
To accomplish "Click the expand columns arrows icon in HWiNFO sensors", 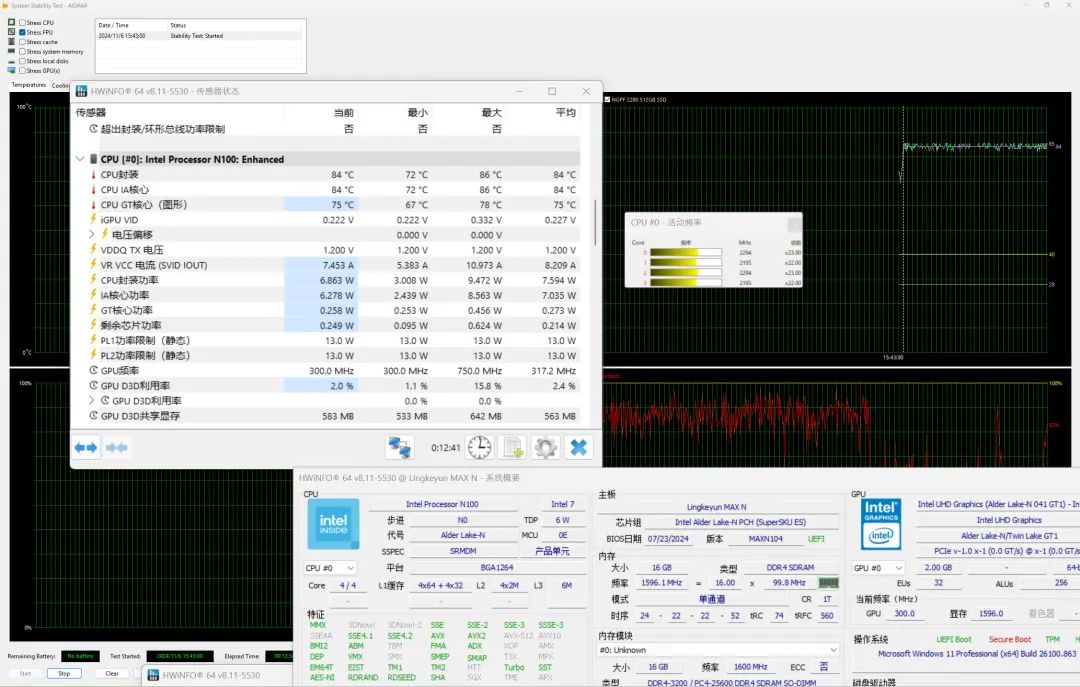I will pyautogui.click(x=87, y=448).
